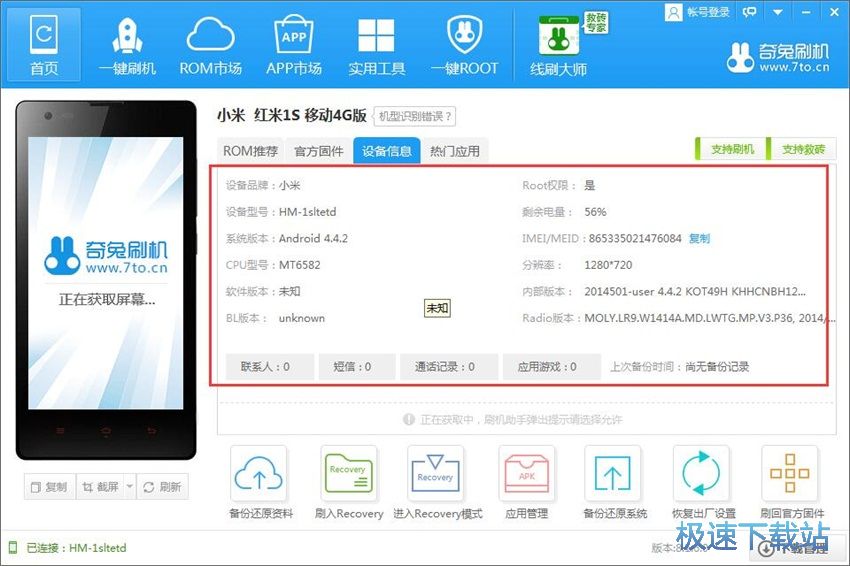
Task: Switch to ROM推荐 tab
Action: point(250,151)
